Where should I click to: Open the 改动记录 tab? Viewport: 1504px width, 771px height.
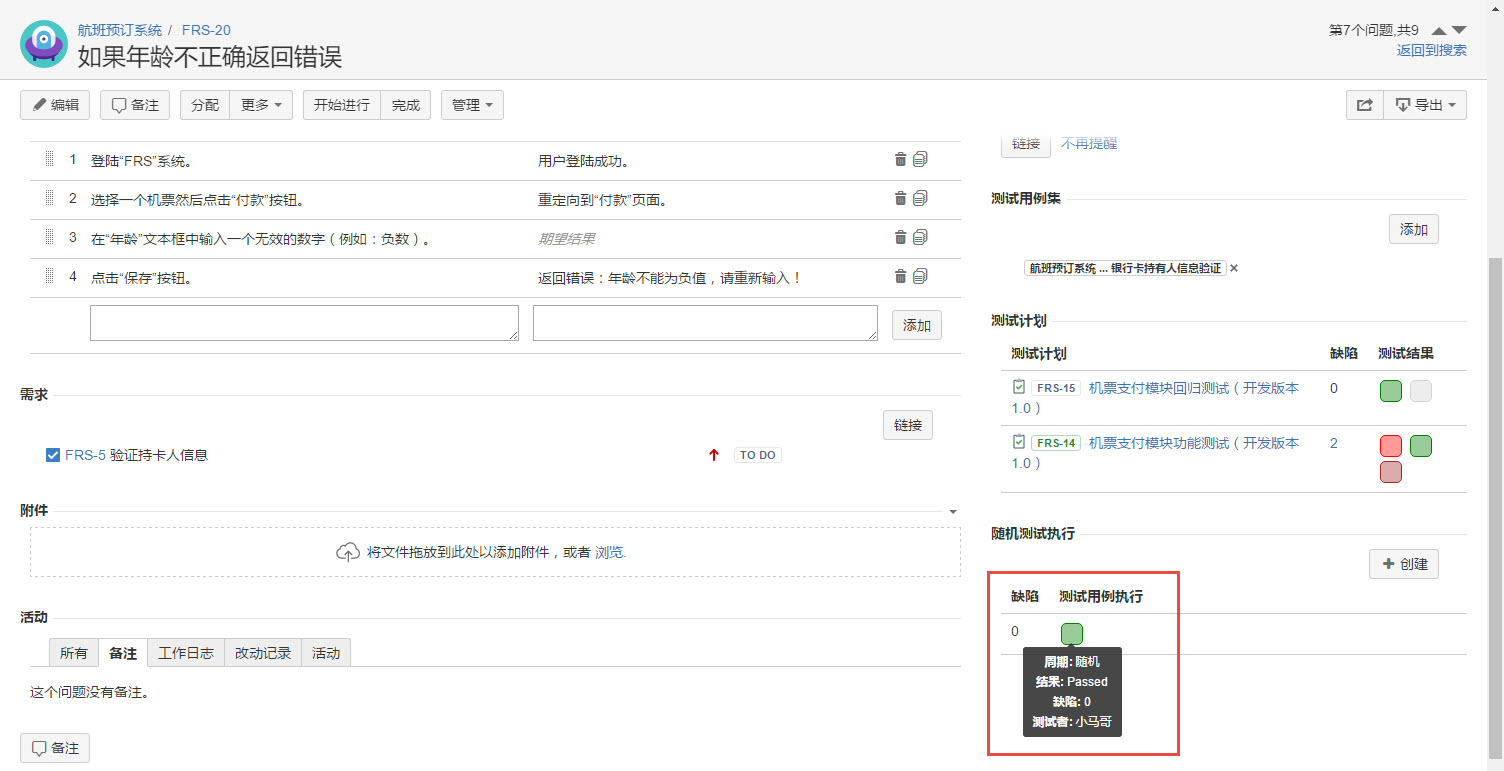pos(263,653)
